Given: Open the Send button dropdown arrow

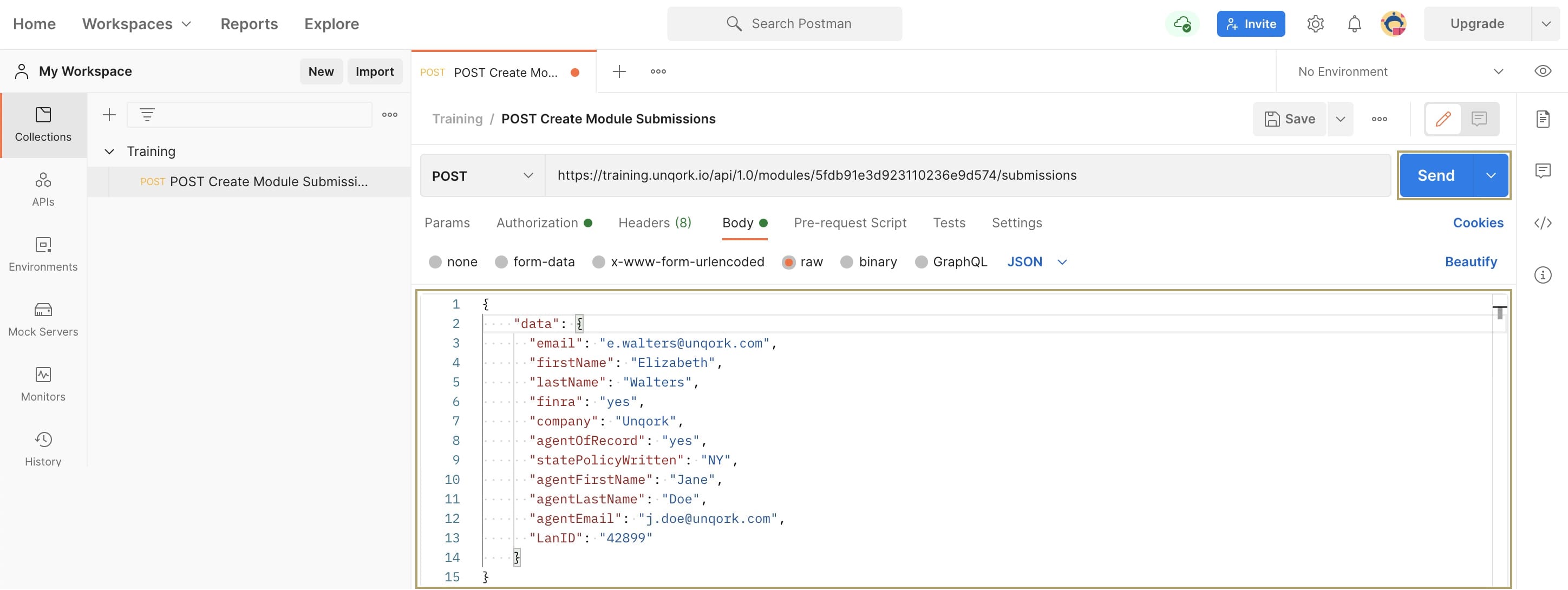Looking at the screenshot, I should (x=1491, y=175).
